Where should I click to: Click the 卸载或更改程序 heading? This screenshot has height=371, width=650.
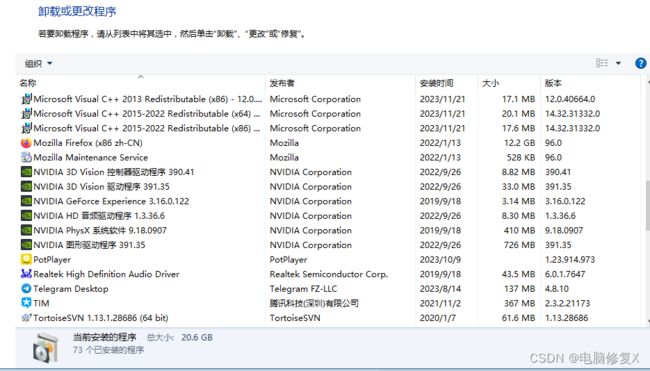pyautogui.click(x=77, y=11)
